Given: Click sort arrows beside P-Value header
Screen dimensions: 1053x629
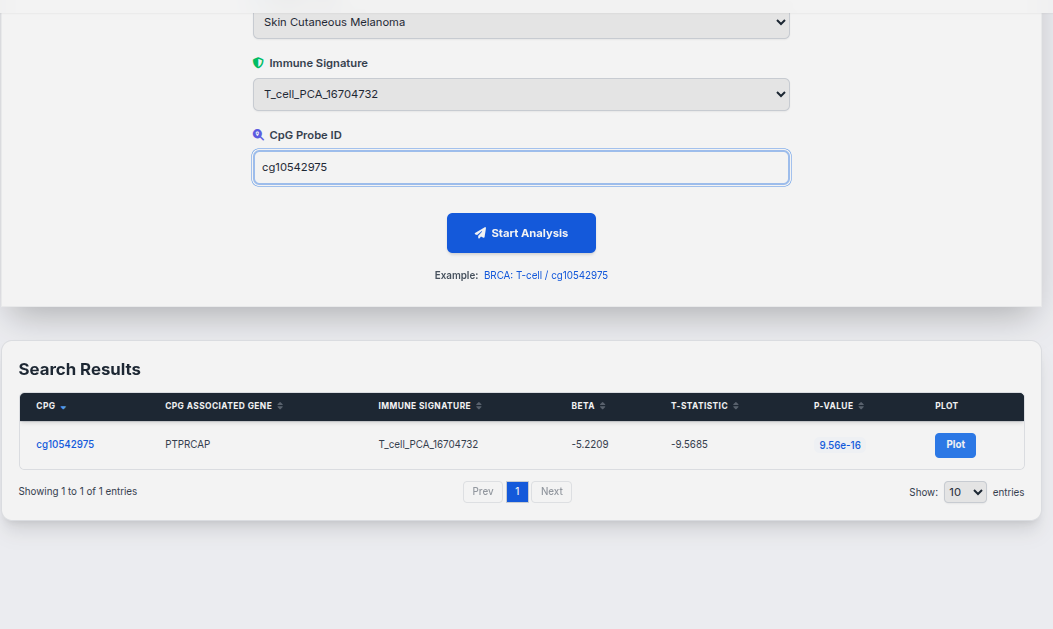Looking at the screenshot, I should pos(861,406).
